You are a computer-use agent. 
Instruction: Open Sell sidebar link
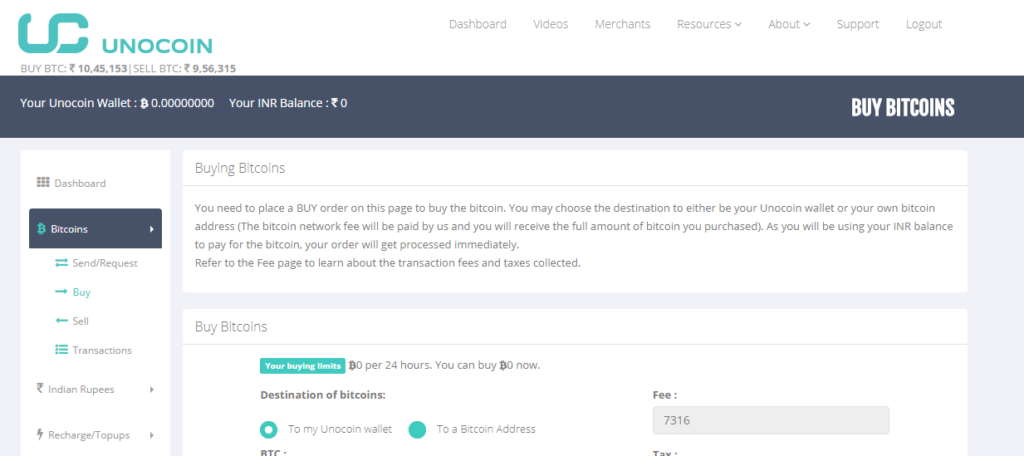(x=80, y=321)
